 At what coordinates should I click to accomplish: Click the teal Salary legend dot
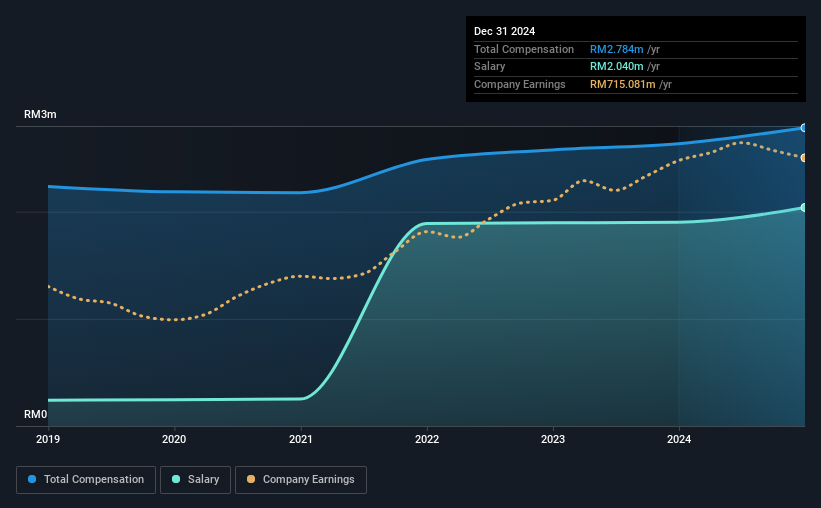click(x=176, y=479)
